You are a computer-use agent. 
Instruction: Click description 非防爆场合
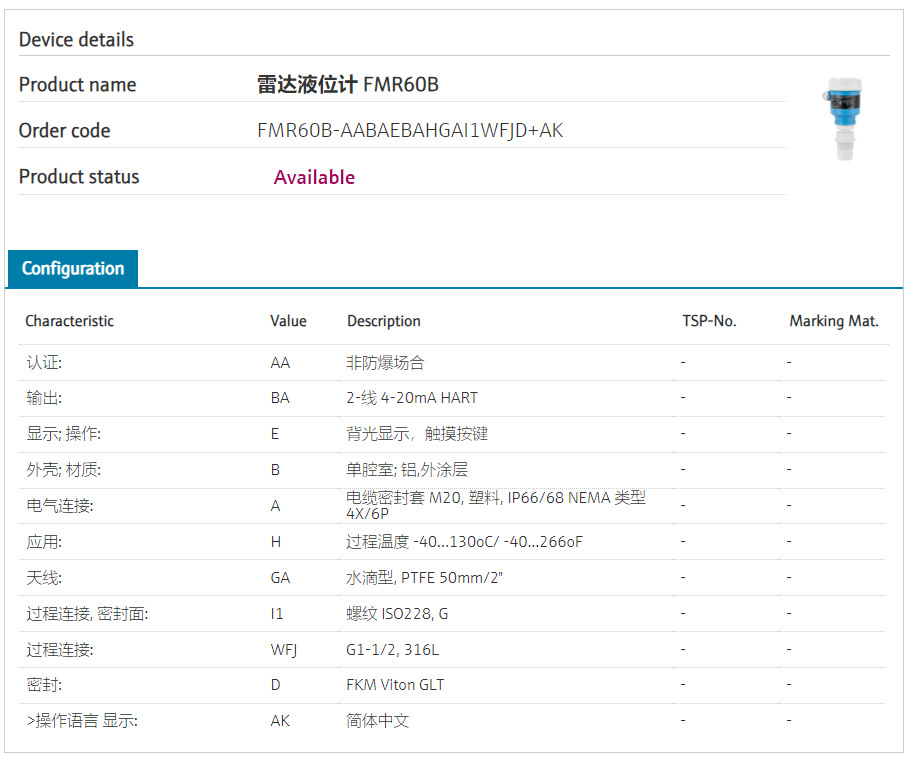pyautogui.click(x=385, y=363)
